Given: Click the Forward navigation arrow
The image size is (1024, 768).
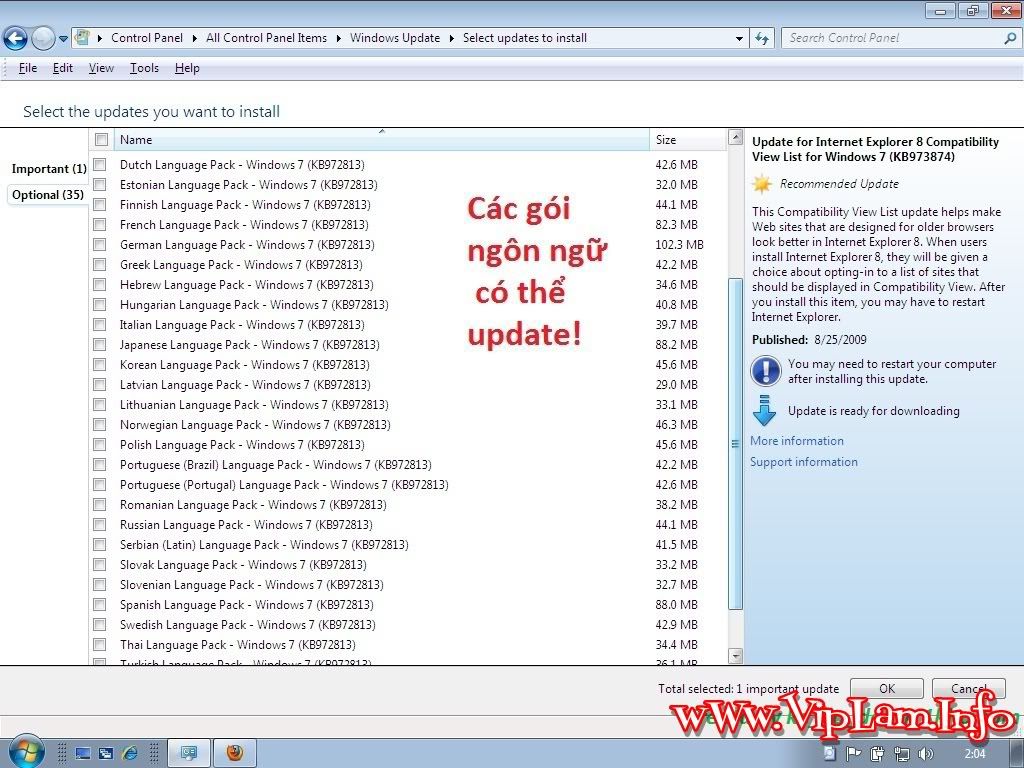Looking at the screenshot, I should (43, 39).
